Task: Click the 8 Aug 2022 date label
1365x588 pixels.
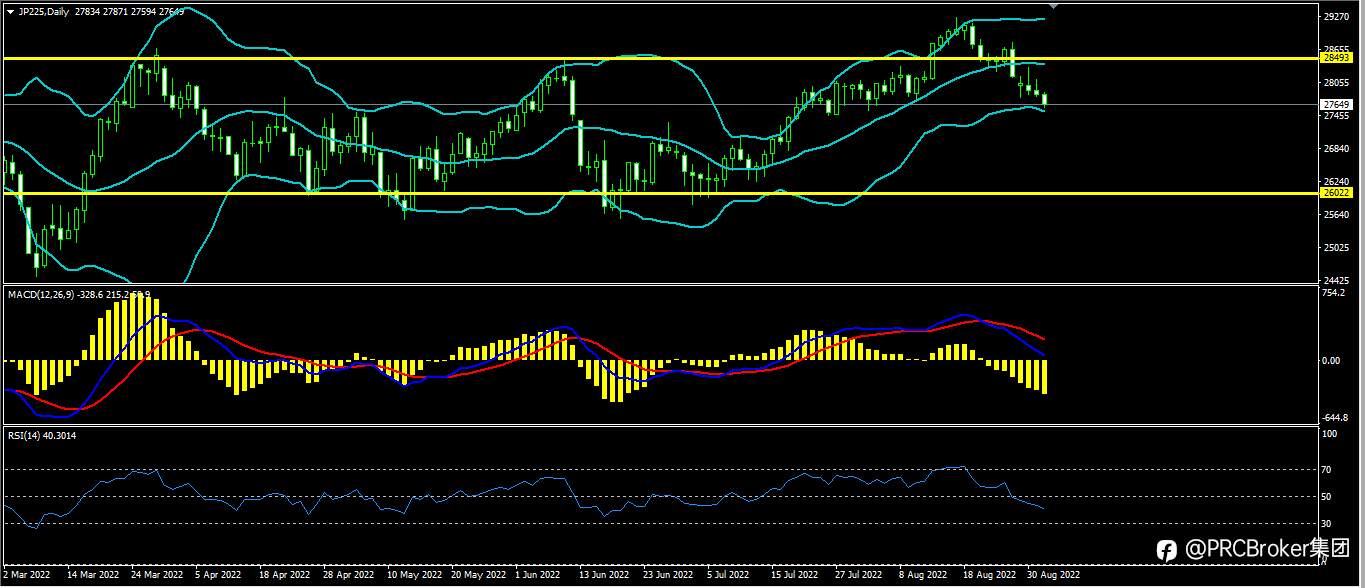Action: click(923, 575)
